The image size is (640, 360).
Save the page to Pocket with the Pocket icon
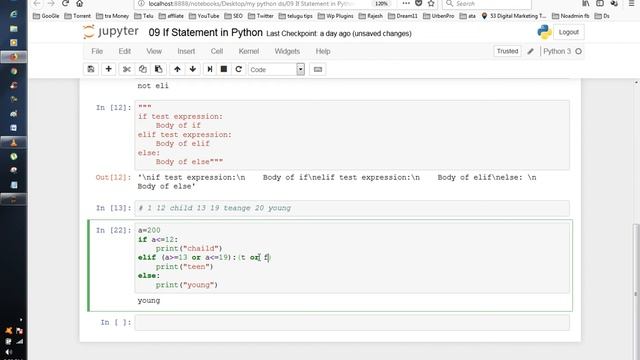point(418,3)
